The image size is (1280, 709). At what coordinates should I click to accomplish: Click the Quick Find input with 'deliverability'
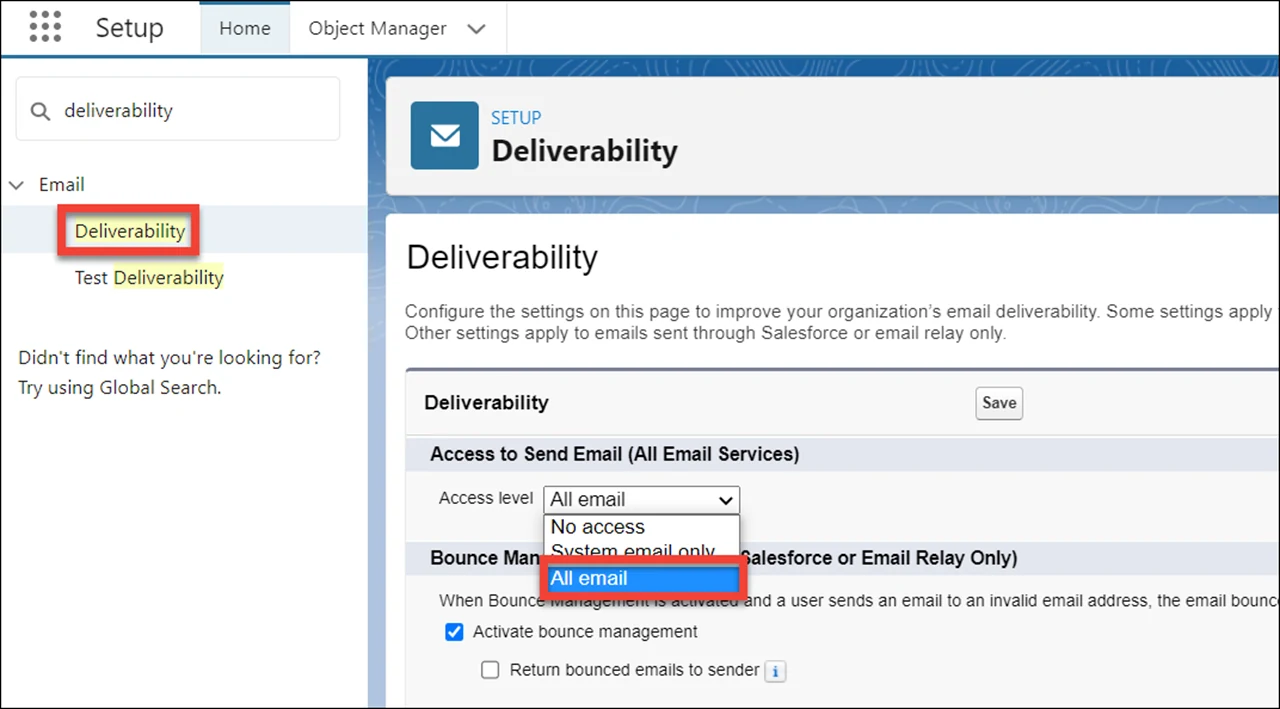(x=178, y=111)
